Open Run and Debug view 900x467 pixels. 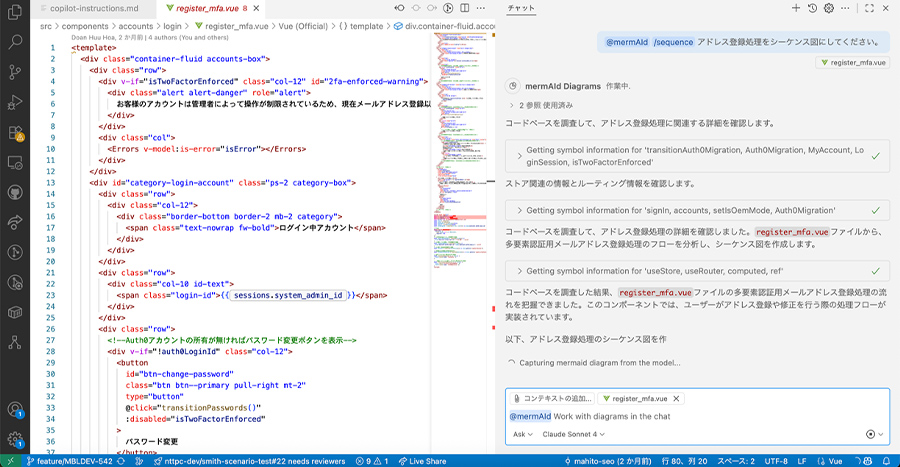15,102
